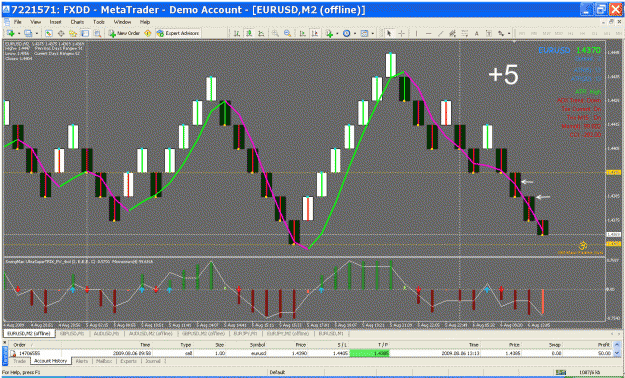Select the Equidistant Channel tool
Screen dimensions: 625x378
[452, 33]
